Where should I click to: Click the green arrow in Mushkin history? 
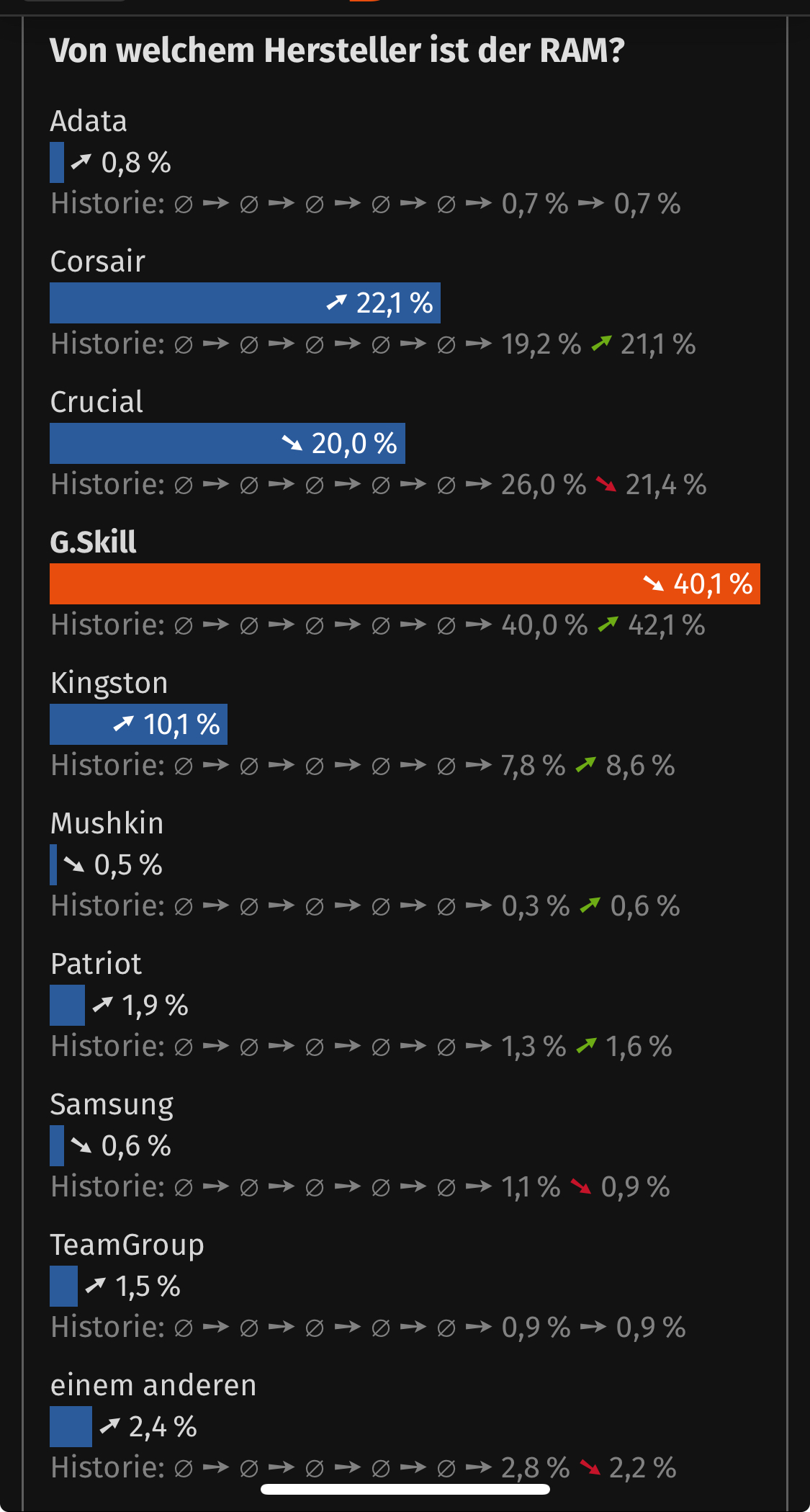(x=590, y=906)
